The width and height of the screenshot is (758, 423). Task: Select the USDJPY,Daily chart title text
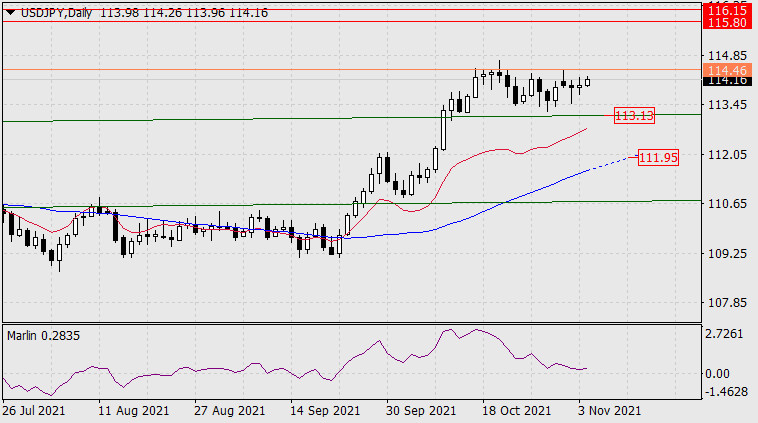coord(57,13)
